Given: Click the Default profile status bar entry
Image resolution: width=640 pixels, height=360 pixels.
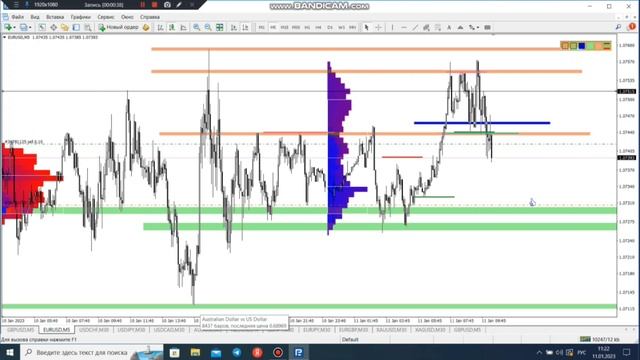Looking at the screenshot, I should click(350, 340).
